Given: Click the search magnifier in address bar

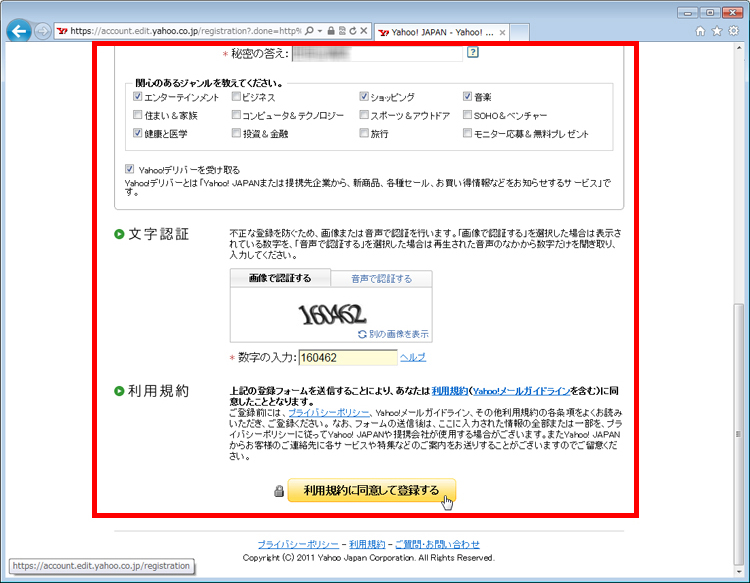Looking at the screenshot, I should (309, 31).
